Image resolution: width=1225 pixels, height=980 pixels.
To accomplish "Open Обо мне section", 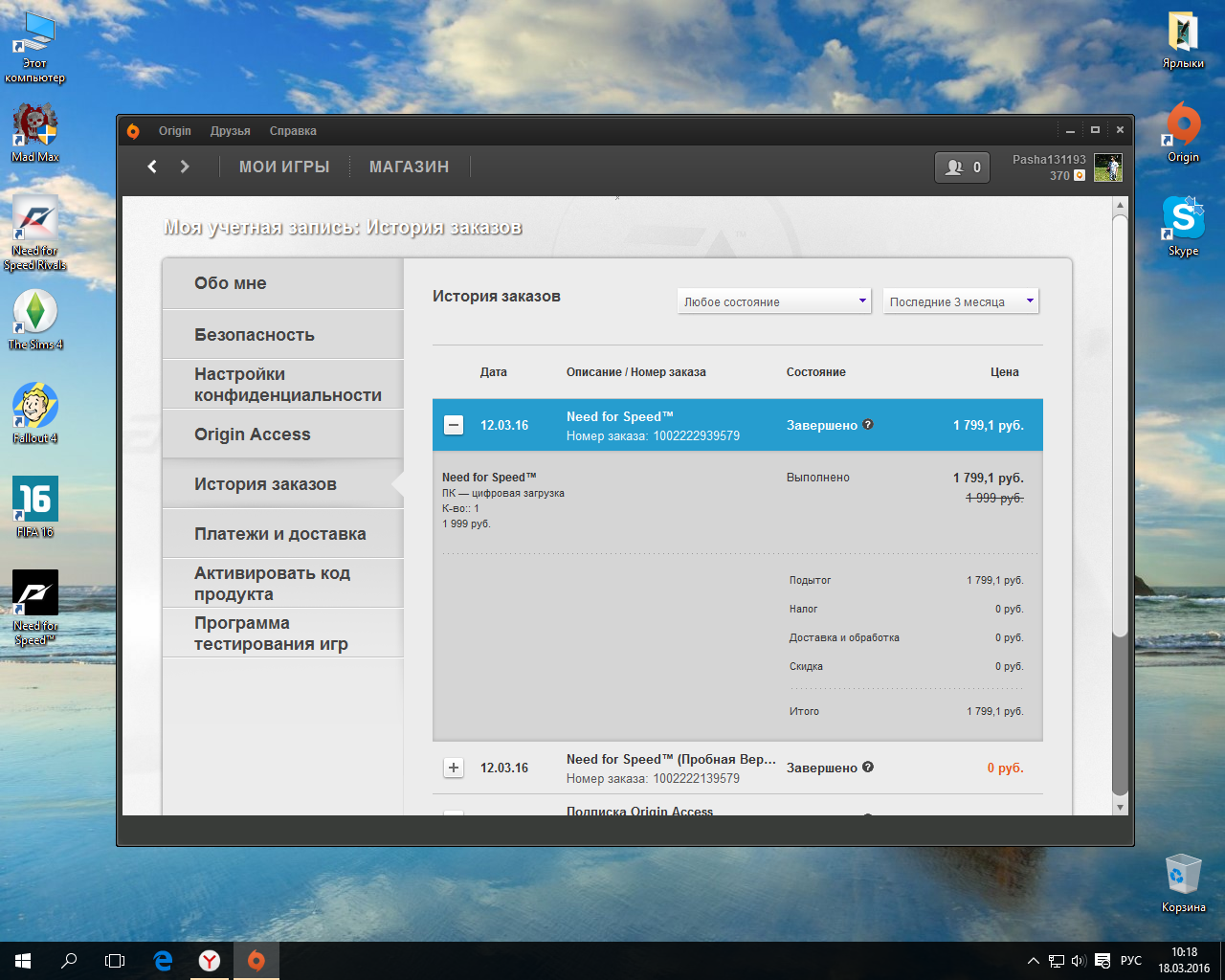I will 283,283.
